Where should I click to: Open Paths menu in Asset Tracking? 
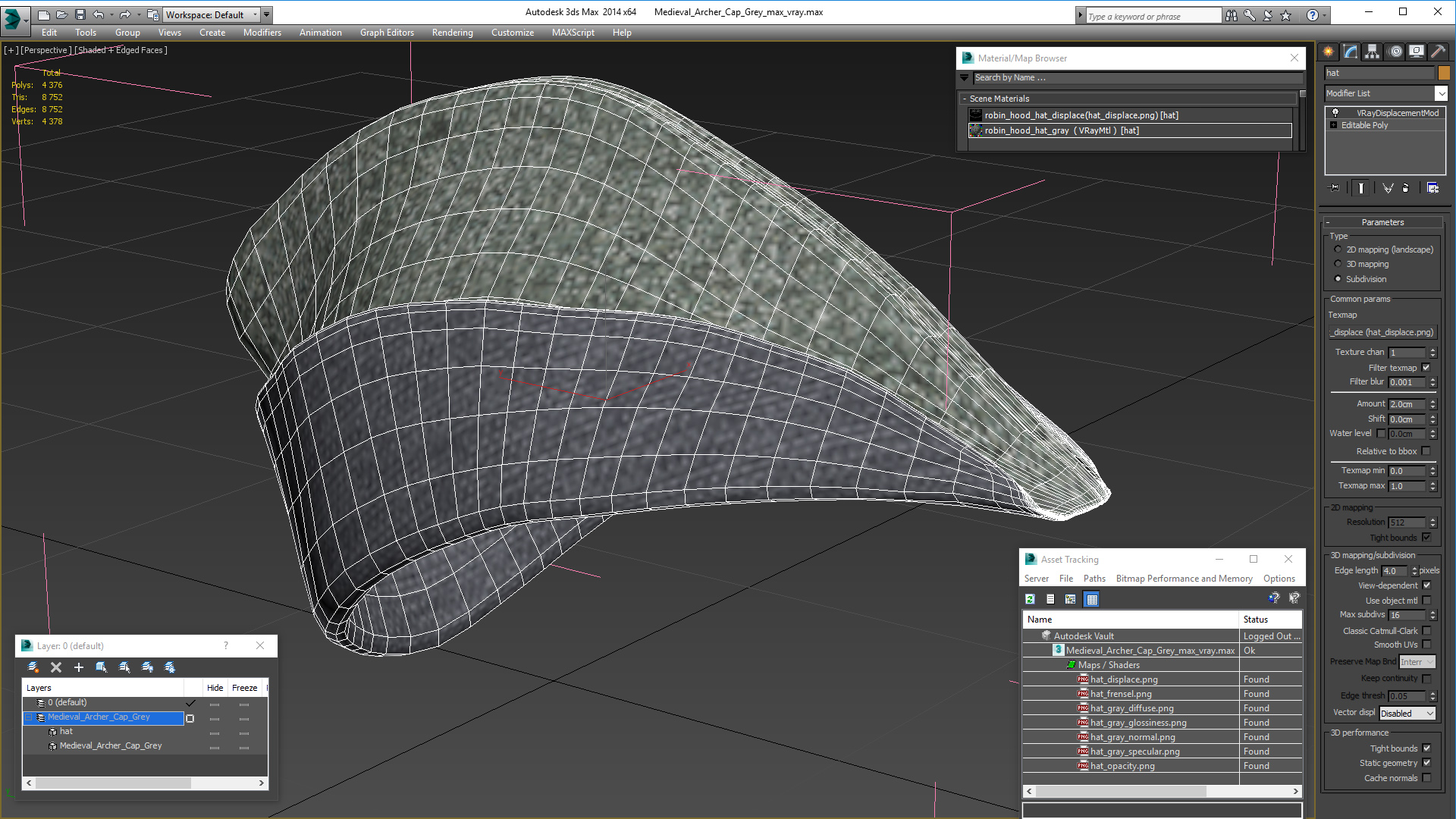point(1094,579)
